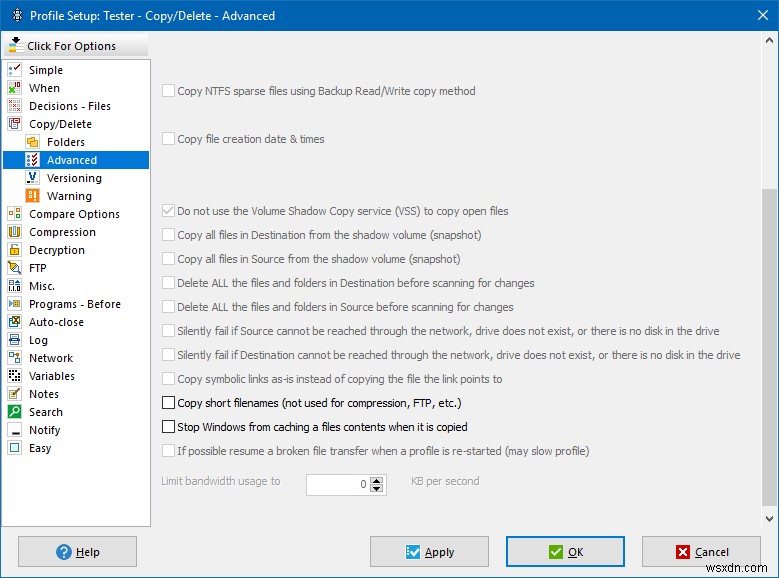Toggle Stop Windows from caching checkbox
The image size is (779, 578).
168,427
